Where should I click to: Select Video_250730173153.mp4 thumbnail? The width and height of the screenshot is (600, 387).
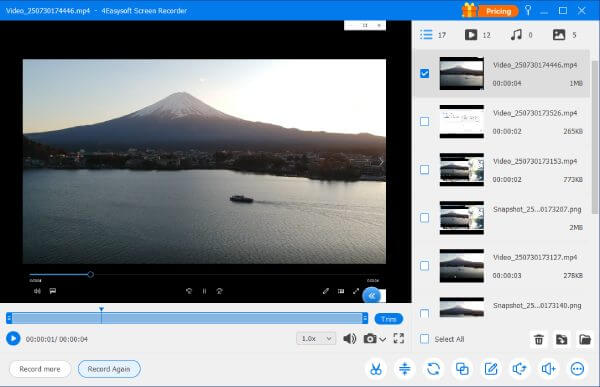point(461,170)
